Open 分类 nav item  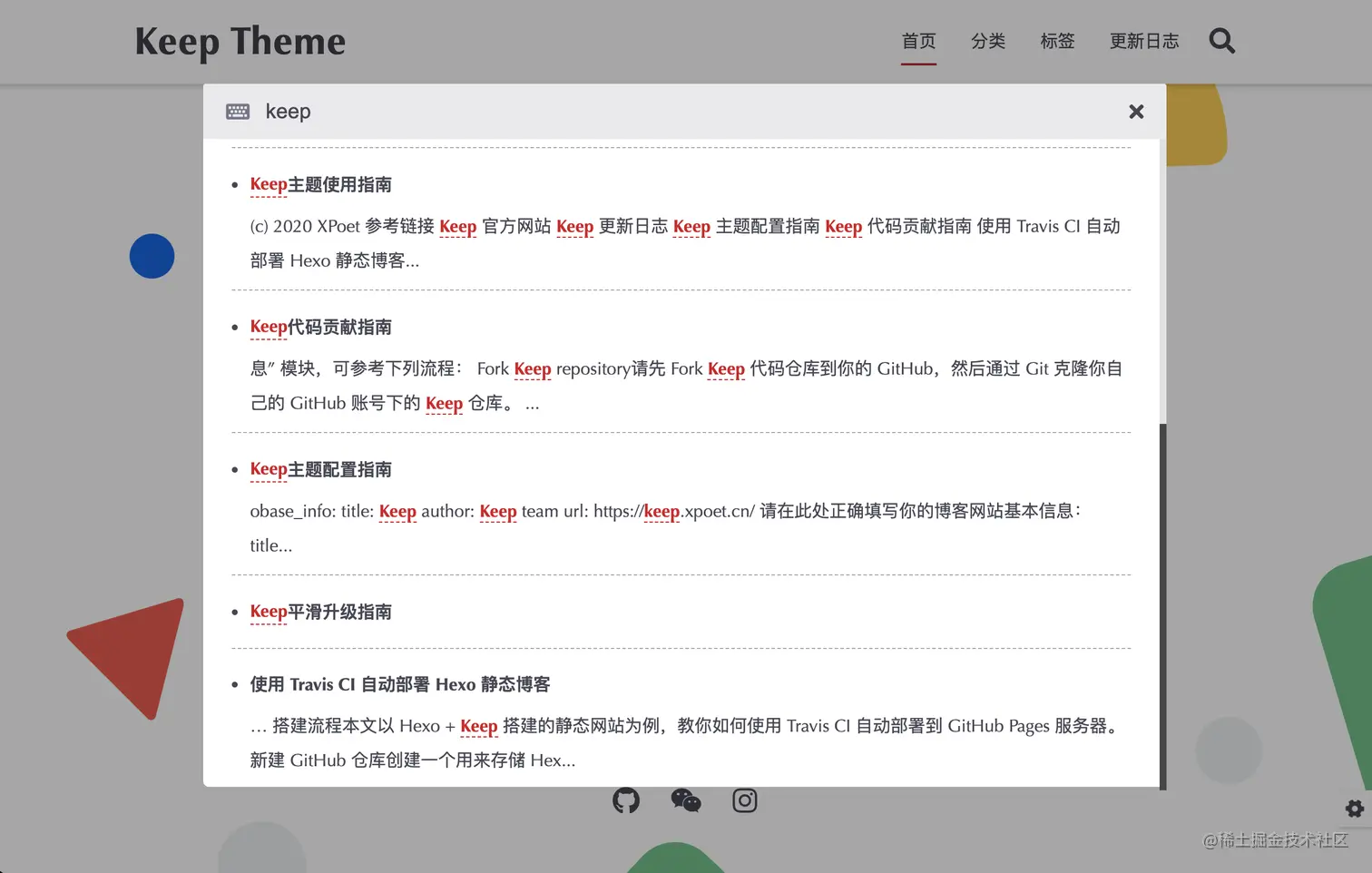[x=988, y=41]
